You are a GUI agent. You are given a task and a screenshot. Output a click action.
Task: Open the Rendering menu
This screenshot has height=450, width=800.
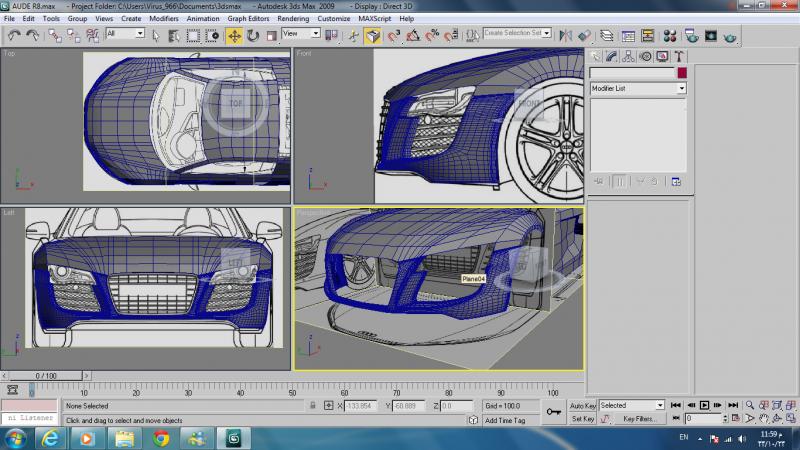pos(293,19)
